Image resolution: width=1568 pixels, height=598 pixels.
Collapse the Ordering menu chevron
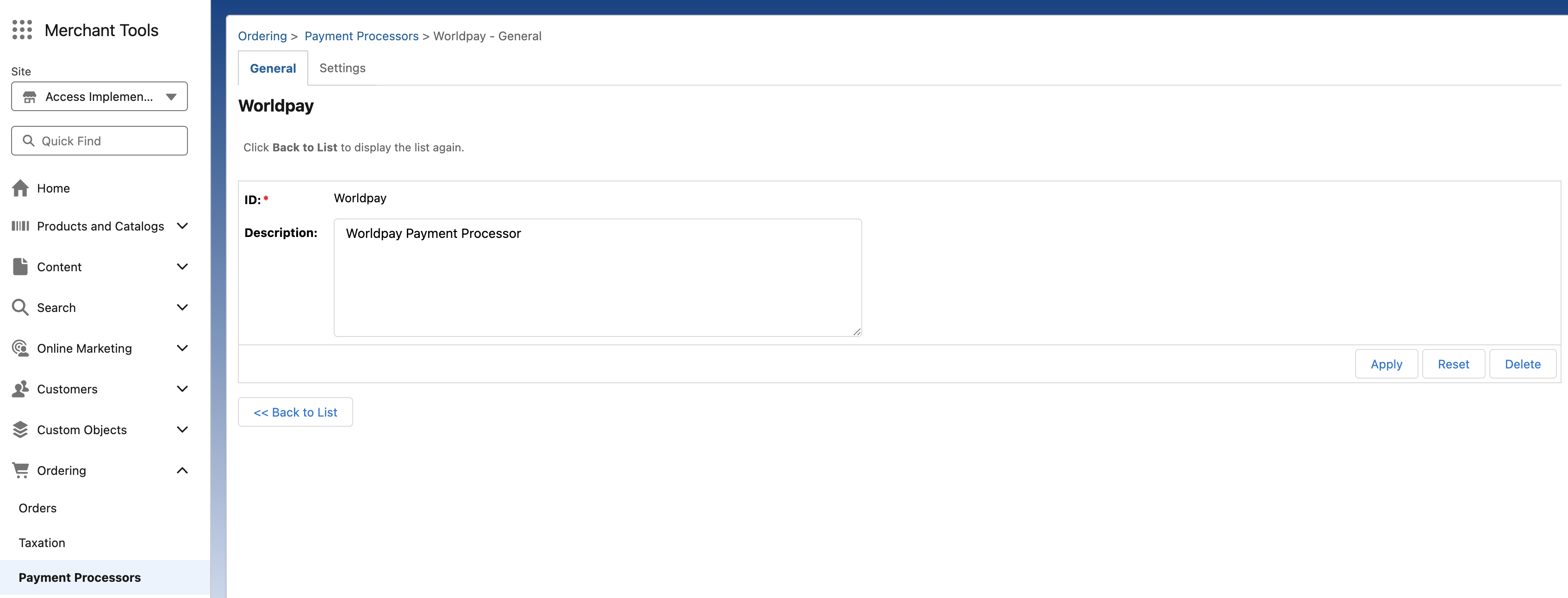182,470
